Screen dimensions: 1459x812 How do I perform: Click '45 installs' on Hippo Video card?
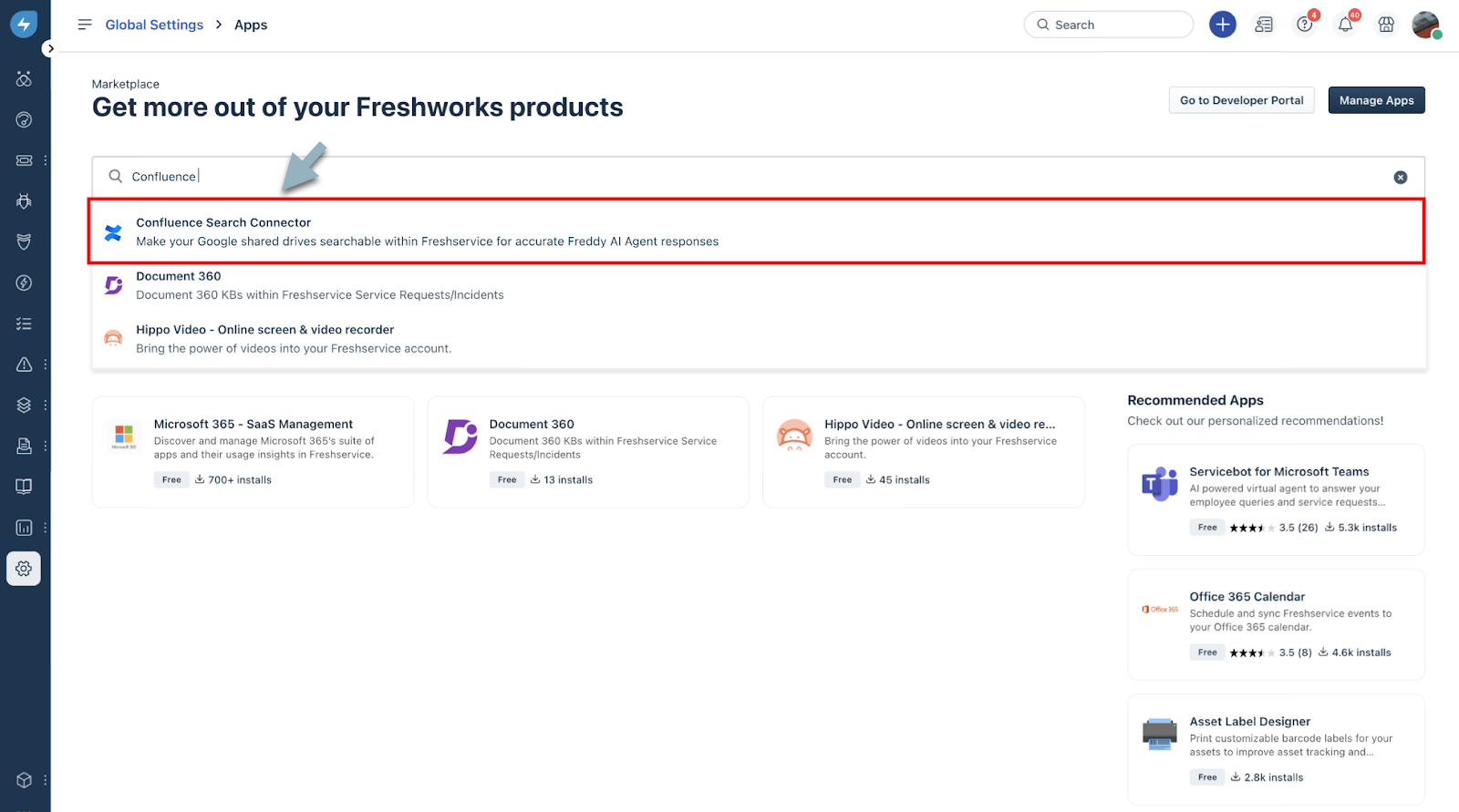(897, 479)
